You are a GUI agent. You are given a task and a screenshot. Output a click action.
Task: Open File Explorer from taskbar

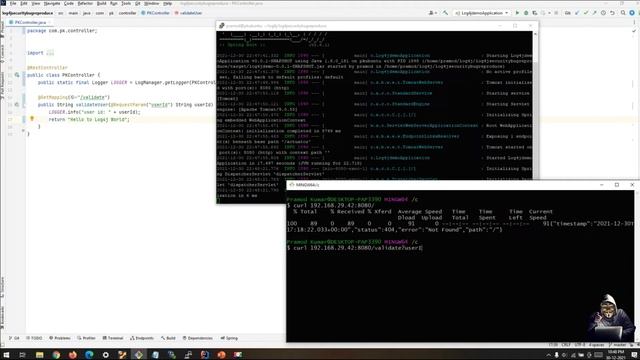(39, 355)
